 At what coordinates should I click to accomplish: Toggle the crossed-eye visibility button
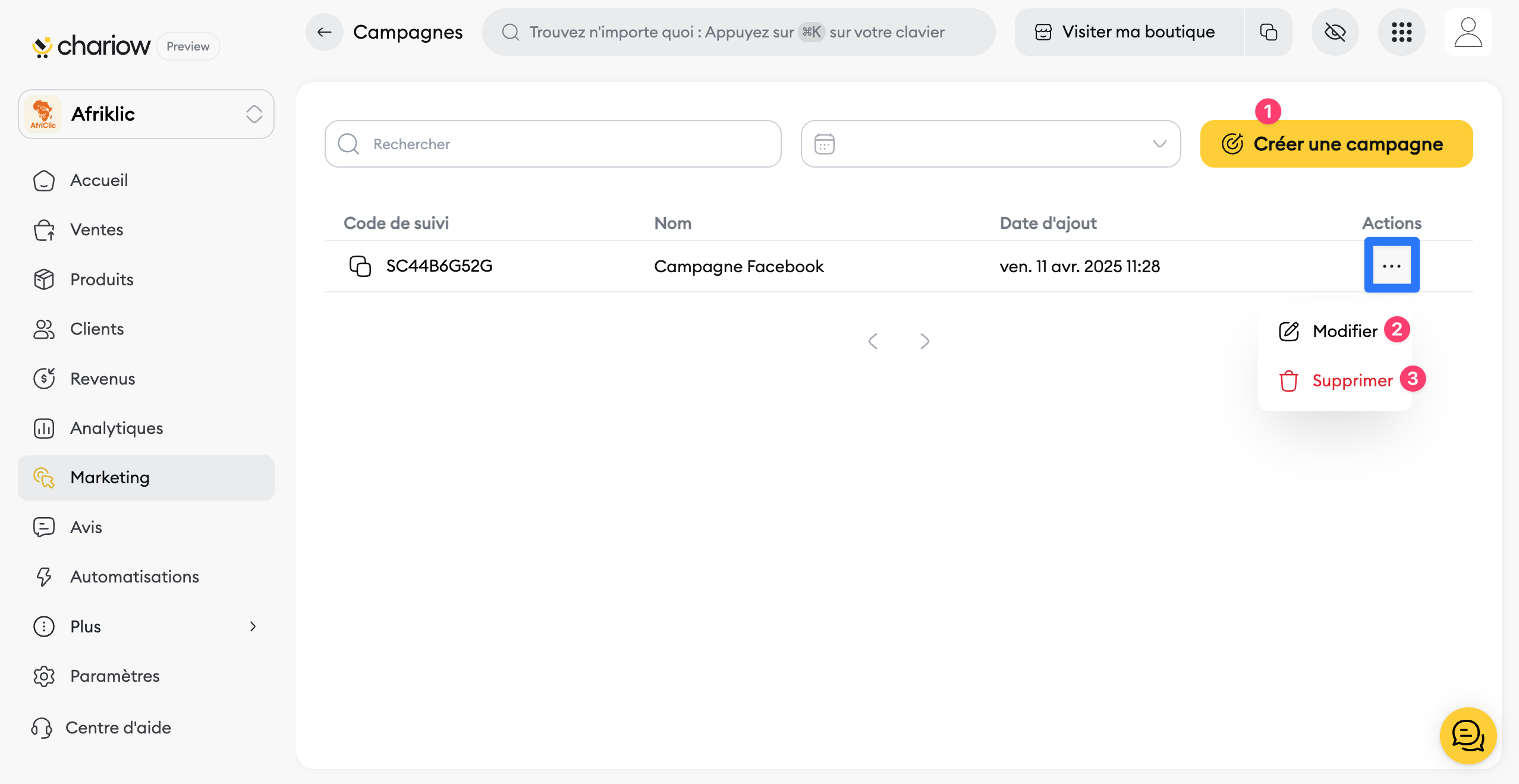(1335, 32)
